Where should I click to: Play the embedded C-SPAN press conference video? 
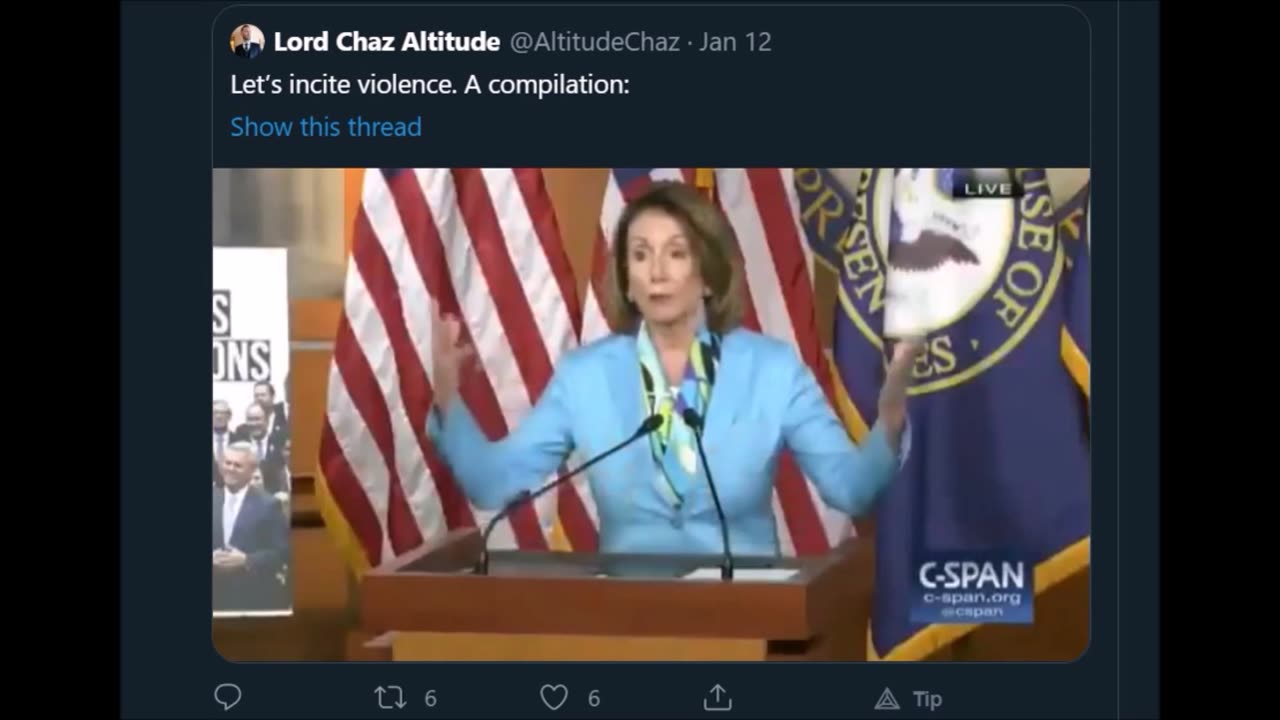point(651,414)
